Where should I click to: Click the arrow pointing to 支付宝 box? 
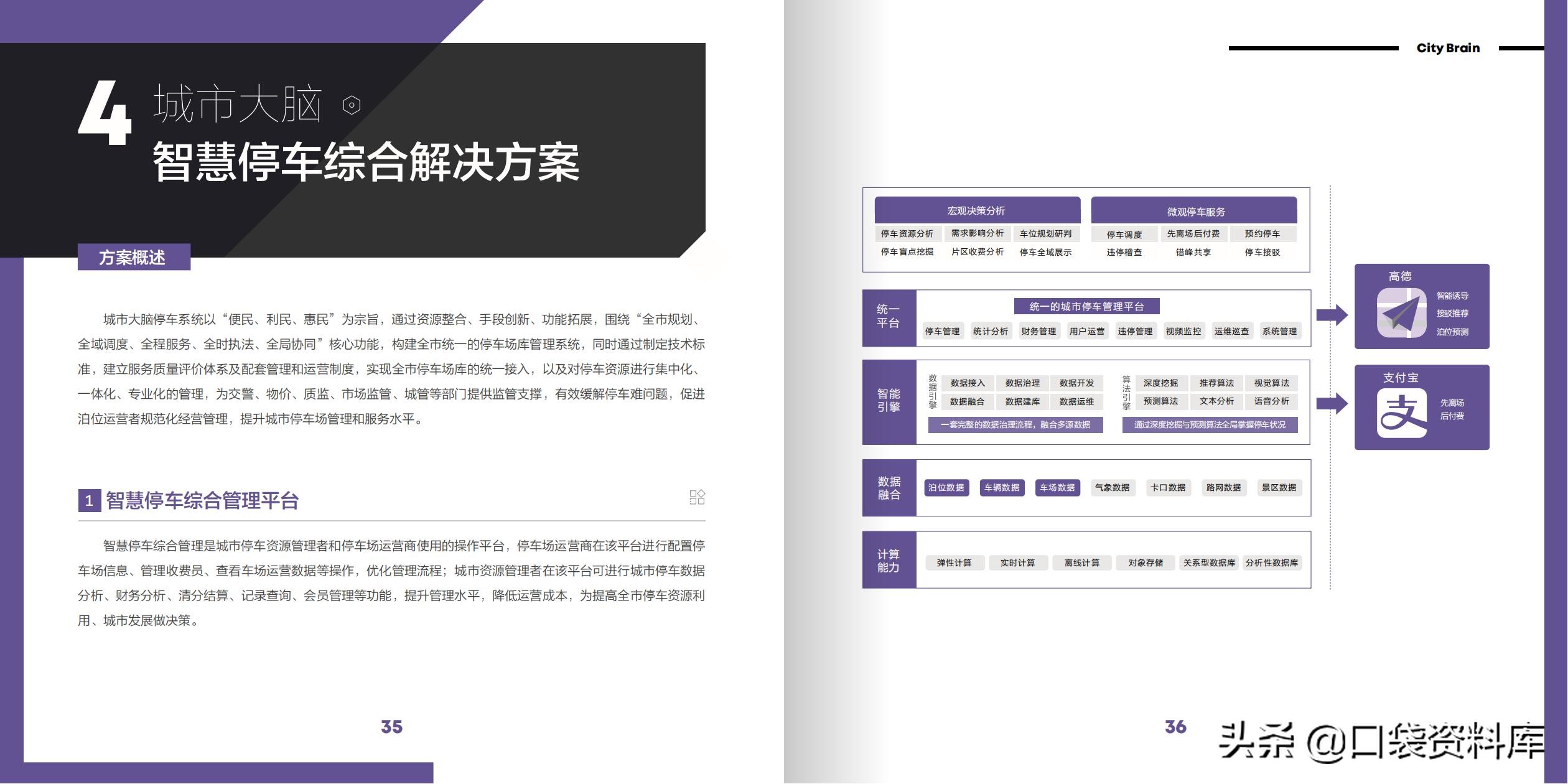click(x=1332, y=403)
